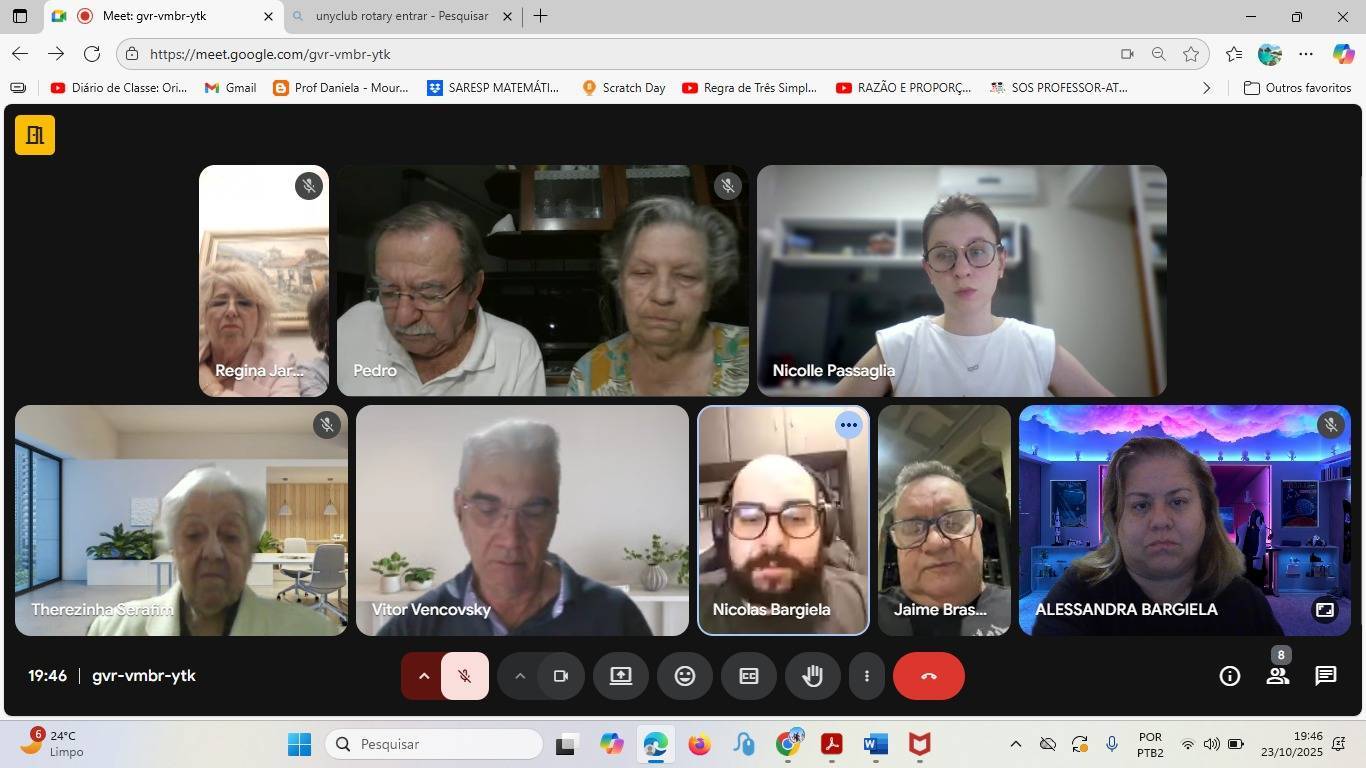Open the Gmail bookmark
The width and height of the screenshot is (1366, 768).
[230, 88]
